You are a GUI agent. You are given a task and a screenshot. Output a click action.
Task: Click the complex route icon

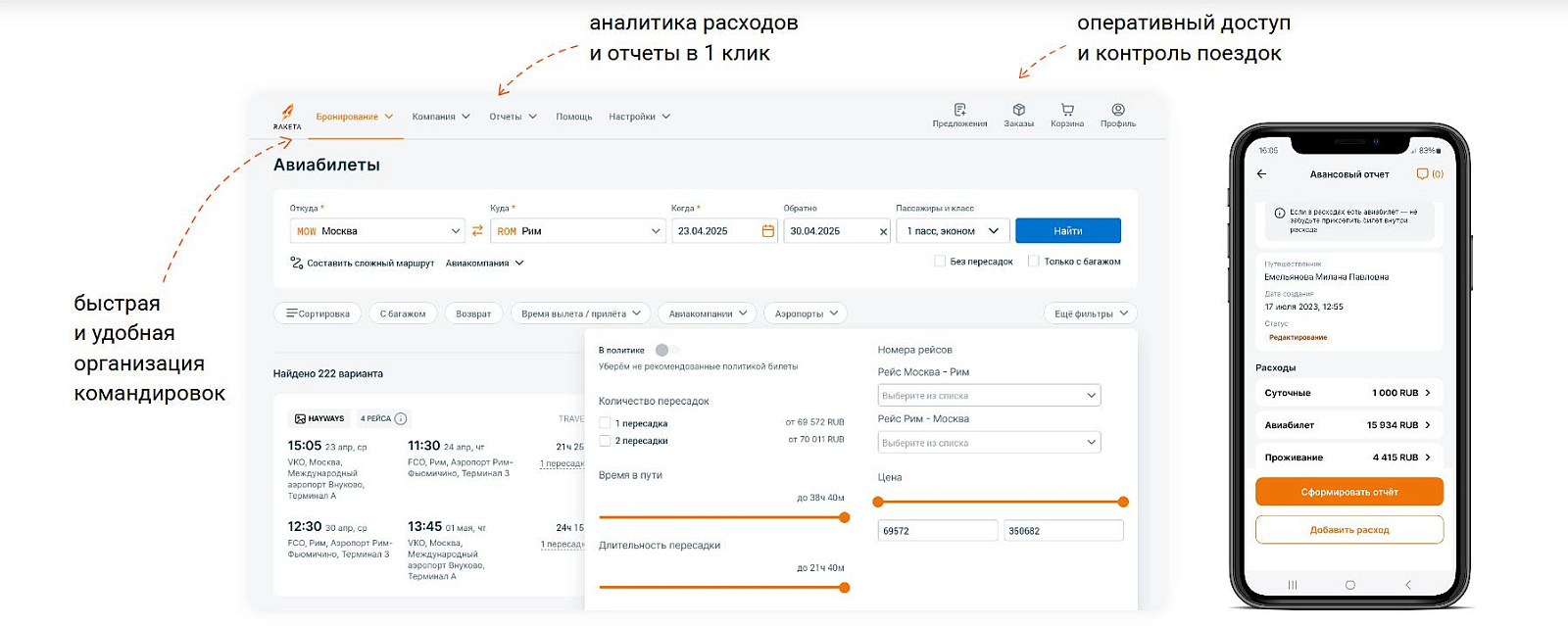click(x=296, y=263)
